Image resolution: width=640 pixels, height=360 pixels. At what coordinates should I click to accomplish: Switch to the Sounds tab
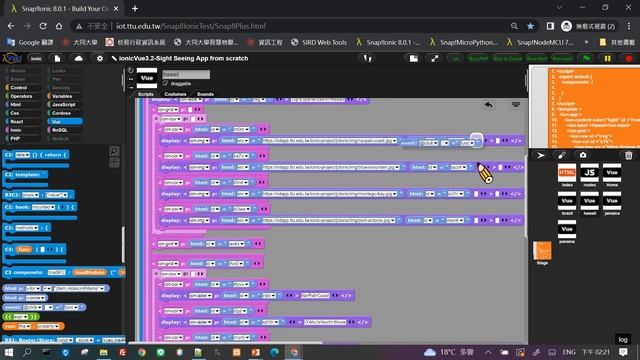pos(205,94)
